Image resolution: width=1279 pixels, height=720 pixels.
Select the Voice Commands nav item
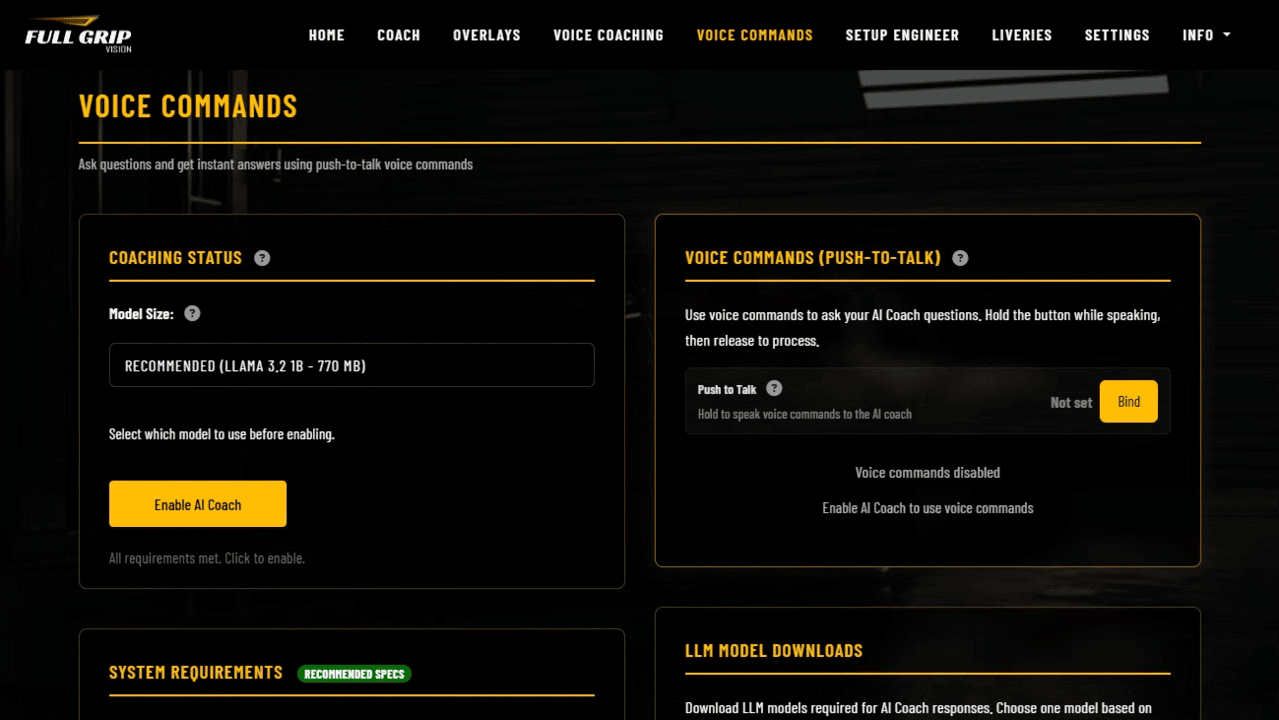tap(755, 35)
